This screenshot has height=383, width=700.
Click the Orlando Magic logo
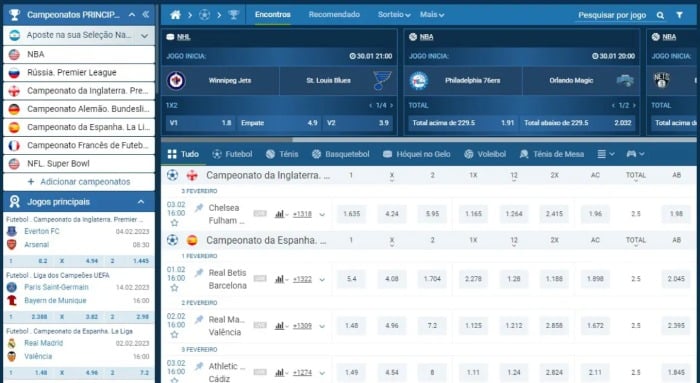coord(625,80)
